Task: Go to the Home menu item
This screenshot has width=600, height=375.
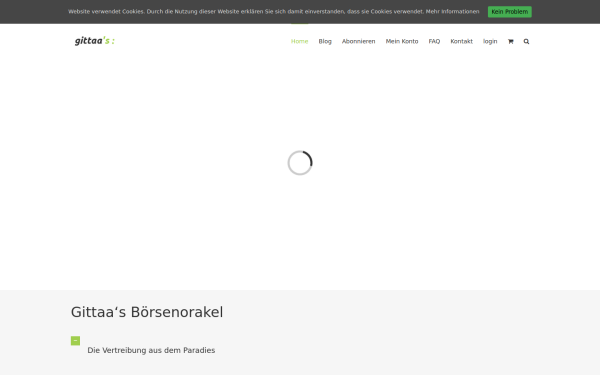Action: (x=299, y=41)
